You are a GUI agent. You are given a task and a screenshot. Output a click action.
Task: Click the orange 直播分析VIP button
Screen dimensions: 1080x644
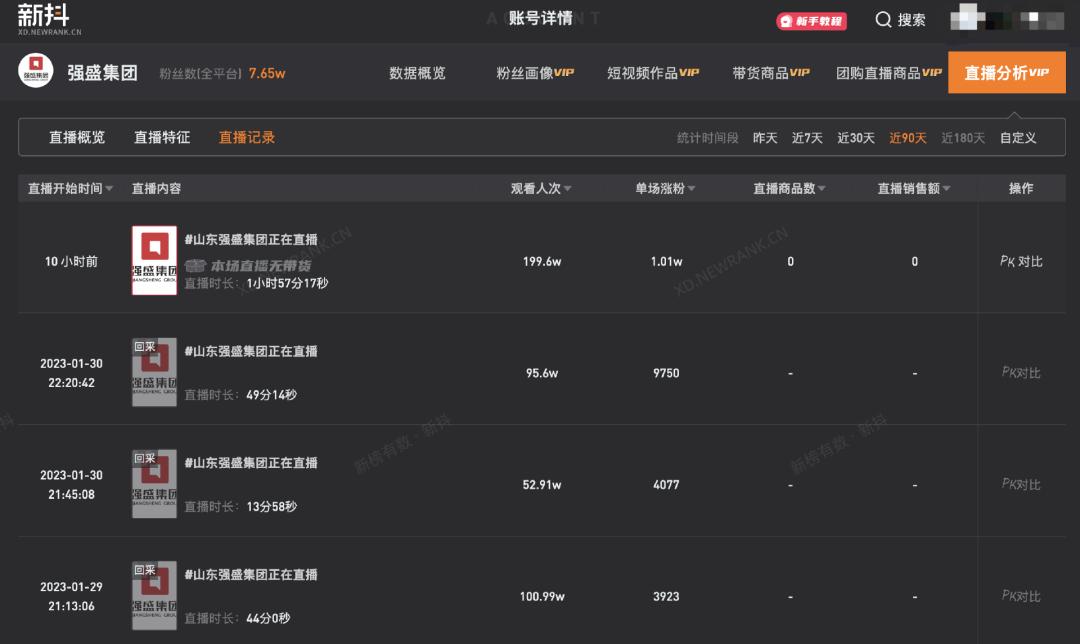pyautogui.click(x=1006, y=72)
